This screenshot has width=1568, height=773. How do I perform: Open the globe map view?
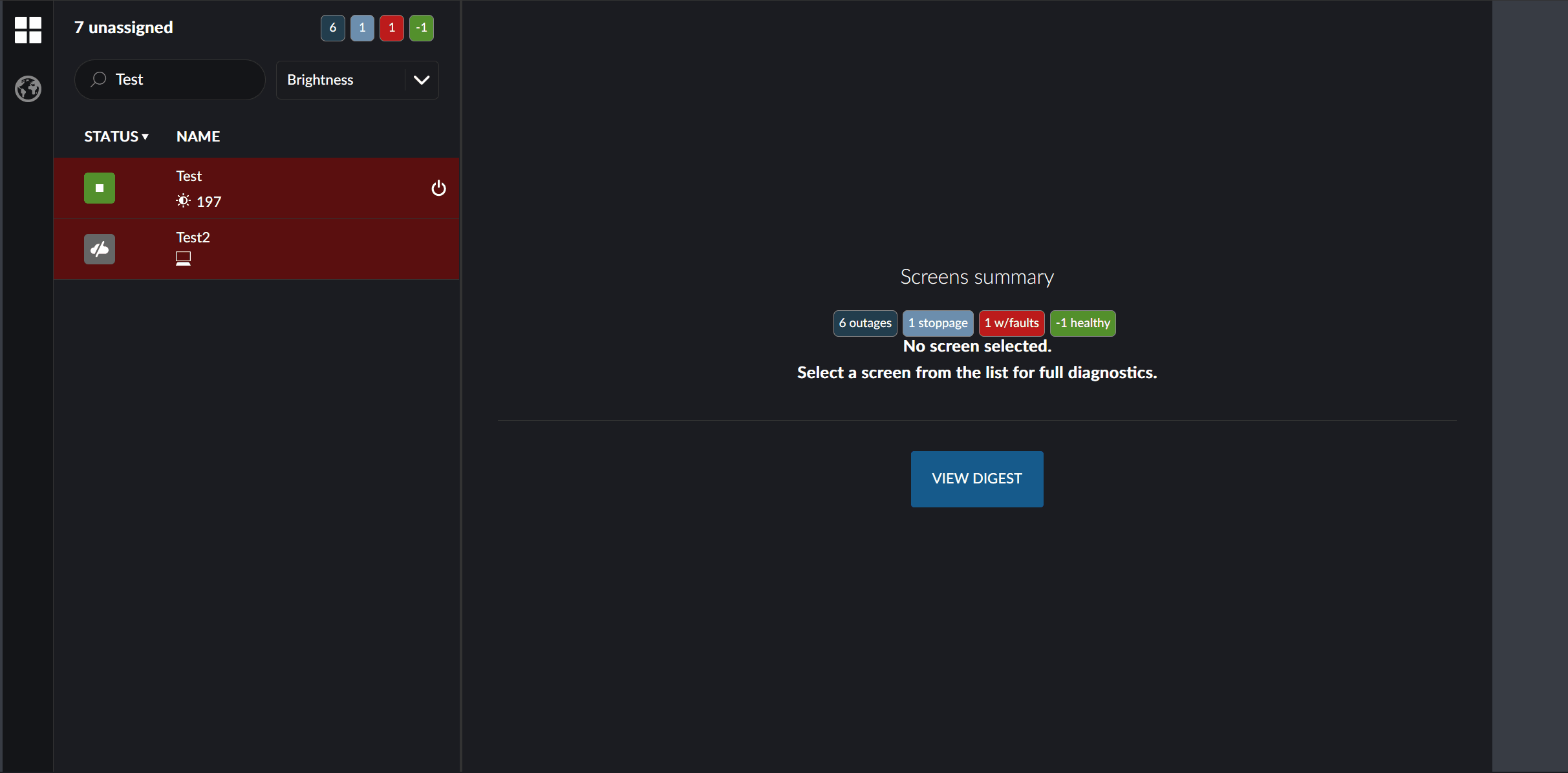click(x=28, y=89)
